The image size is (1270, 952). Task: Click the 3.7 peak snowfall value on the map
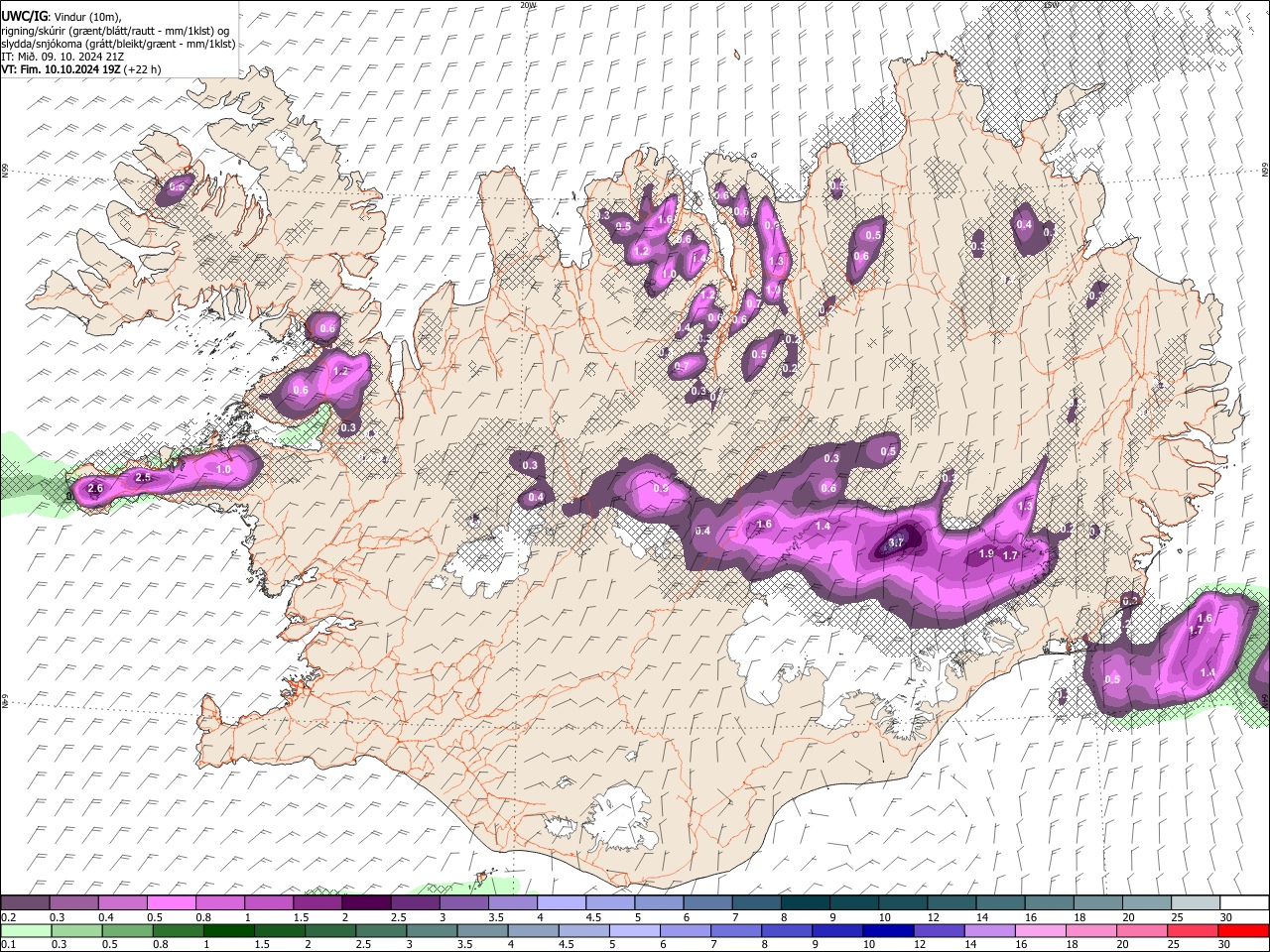pyautogui.click(x=896, y=542)
